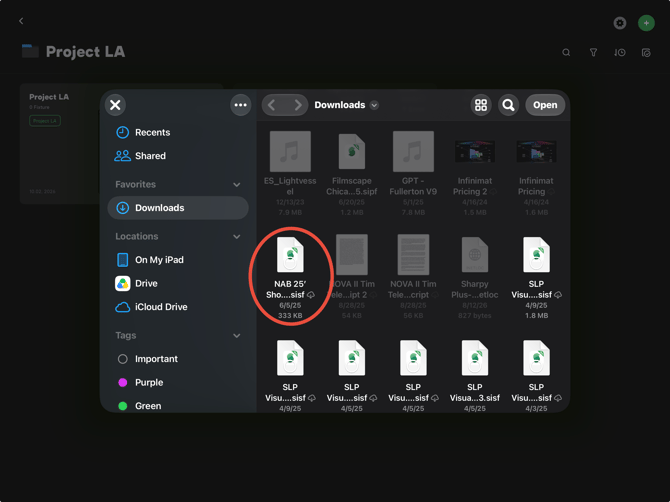The image size is (670, 502).
Task: Select the SLP Visua...3.sisf file
Action: (x=475, y=375)
